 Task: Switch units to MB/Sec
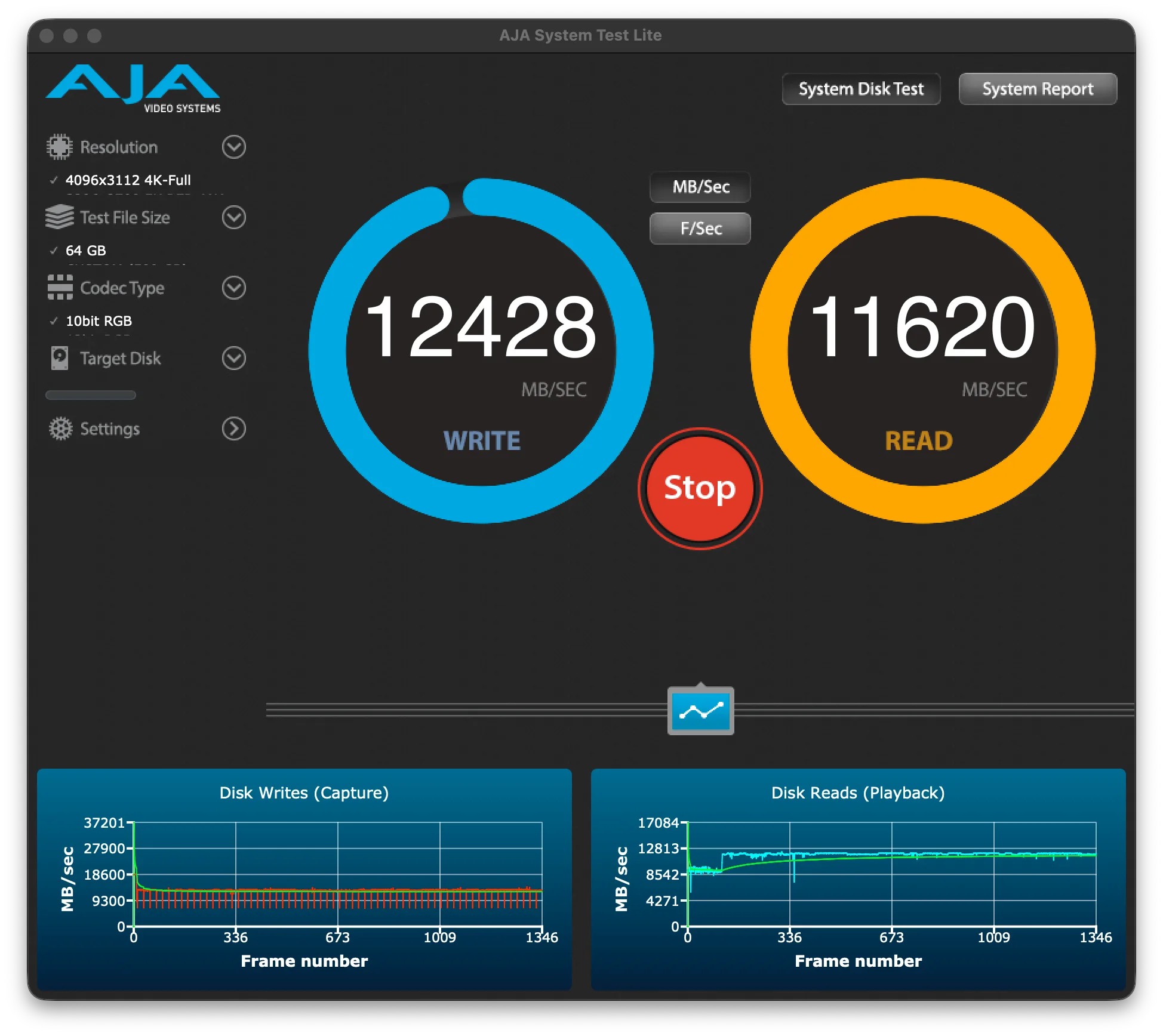700,187
